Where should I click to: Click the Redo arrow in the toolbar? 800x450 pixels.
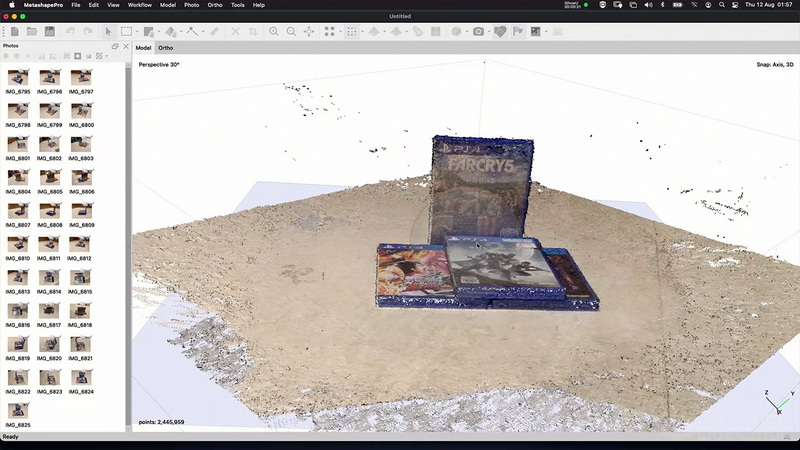[88, 32]
